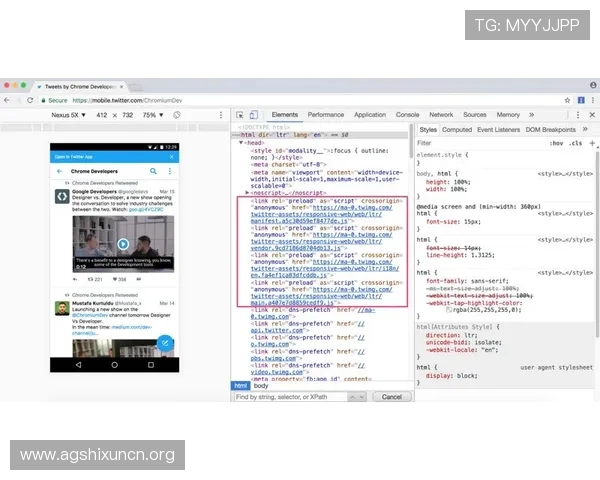Image resolution: width=600 pixels, height=480 pixels.
Task: Open the Twitter three-dot overflow menu
Action: [x=169, y=172]
